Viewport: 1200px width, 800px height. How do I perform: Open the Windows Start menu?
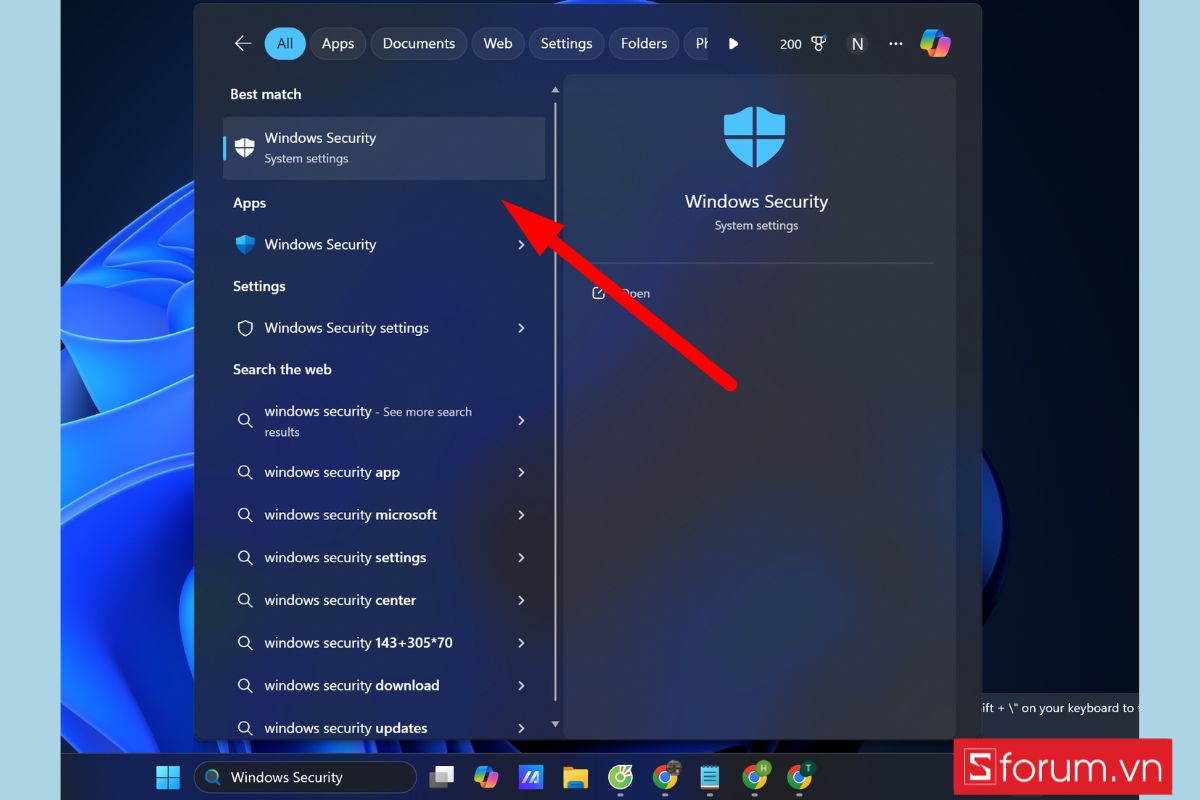coord(168,777)
